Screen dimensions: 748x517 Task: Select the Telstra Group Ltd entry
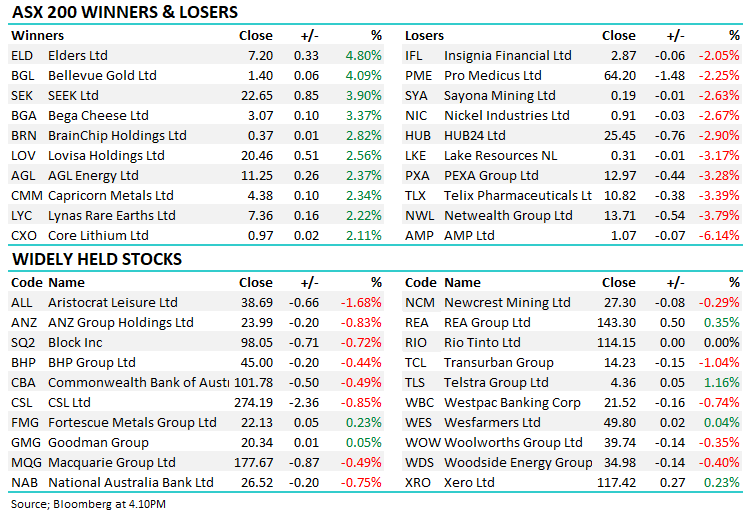[496, 383]
